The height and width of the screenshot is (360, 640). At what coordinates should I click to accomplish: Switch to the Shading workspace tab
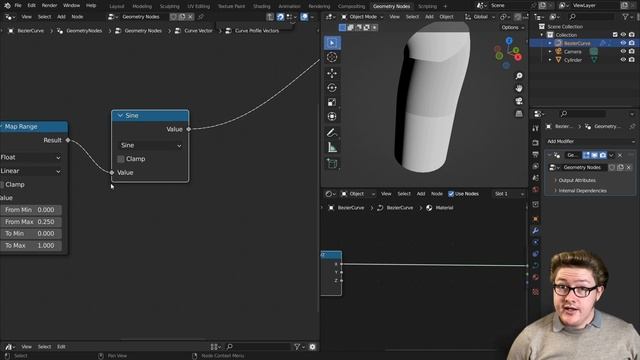(x=262, y=6)
